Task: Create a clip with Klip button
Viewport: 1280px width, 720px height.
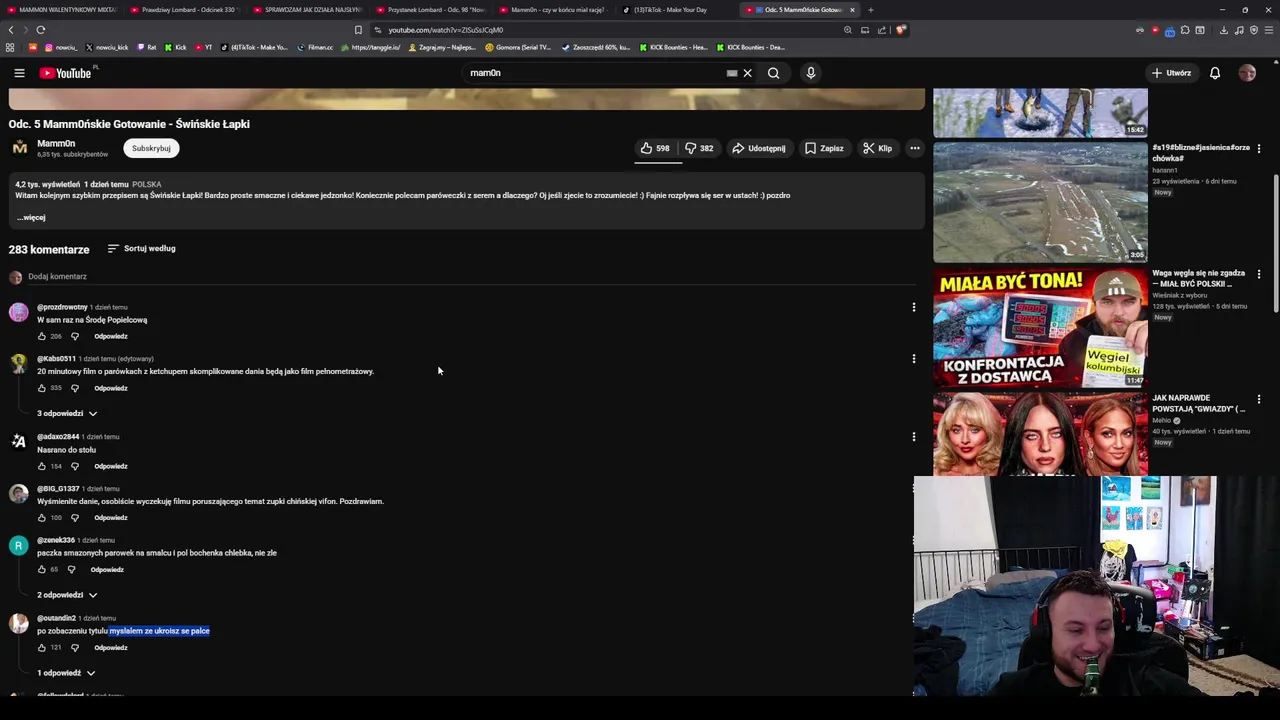Action: 878,148
